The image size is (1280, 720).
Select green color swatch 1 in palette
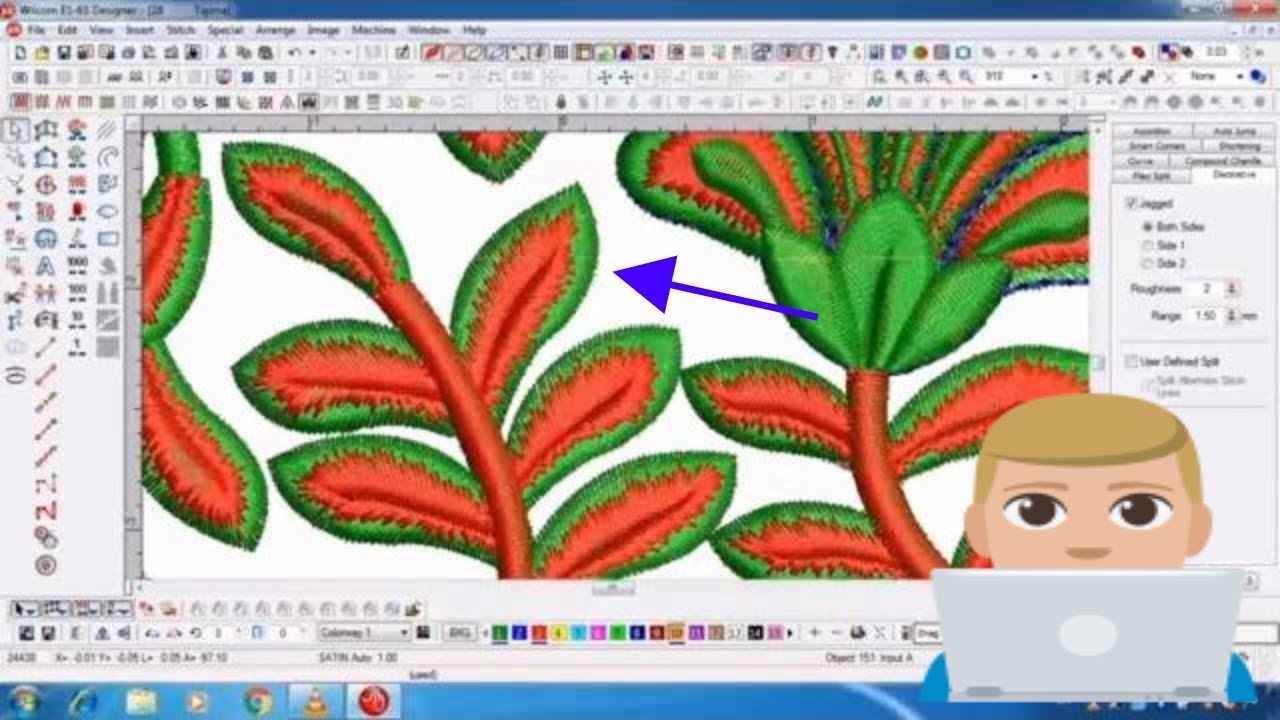pos(499,633)
